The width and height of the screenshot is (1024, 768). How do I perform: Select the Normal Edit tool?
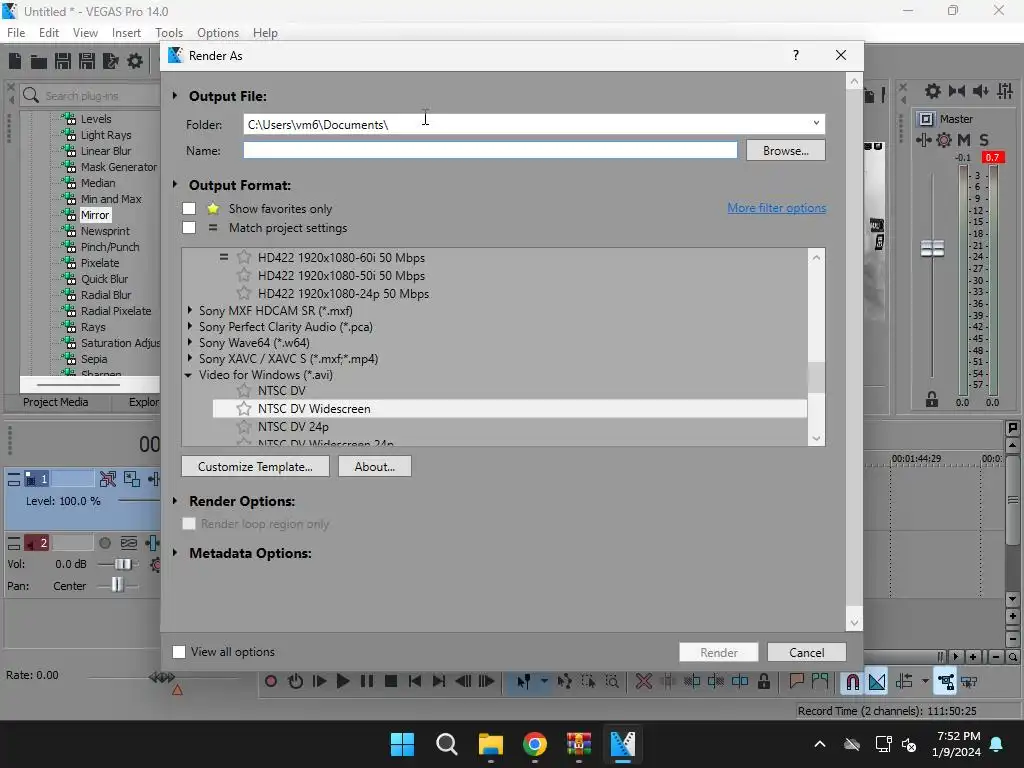coord(524,682)
